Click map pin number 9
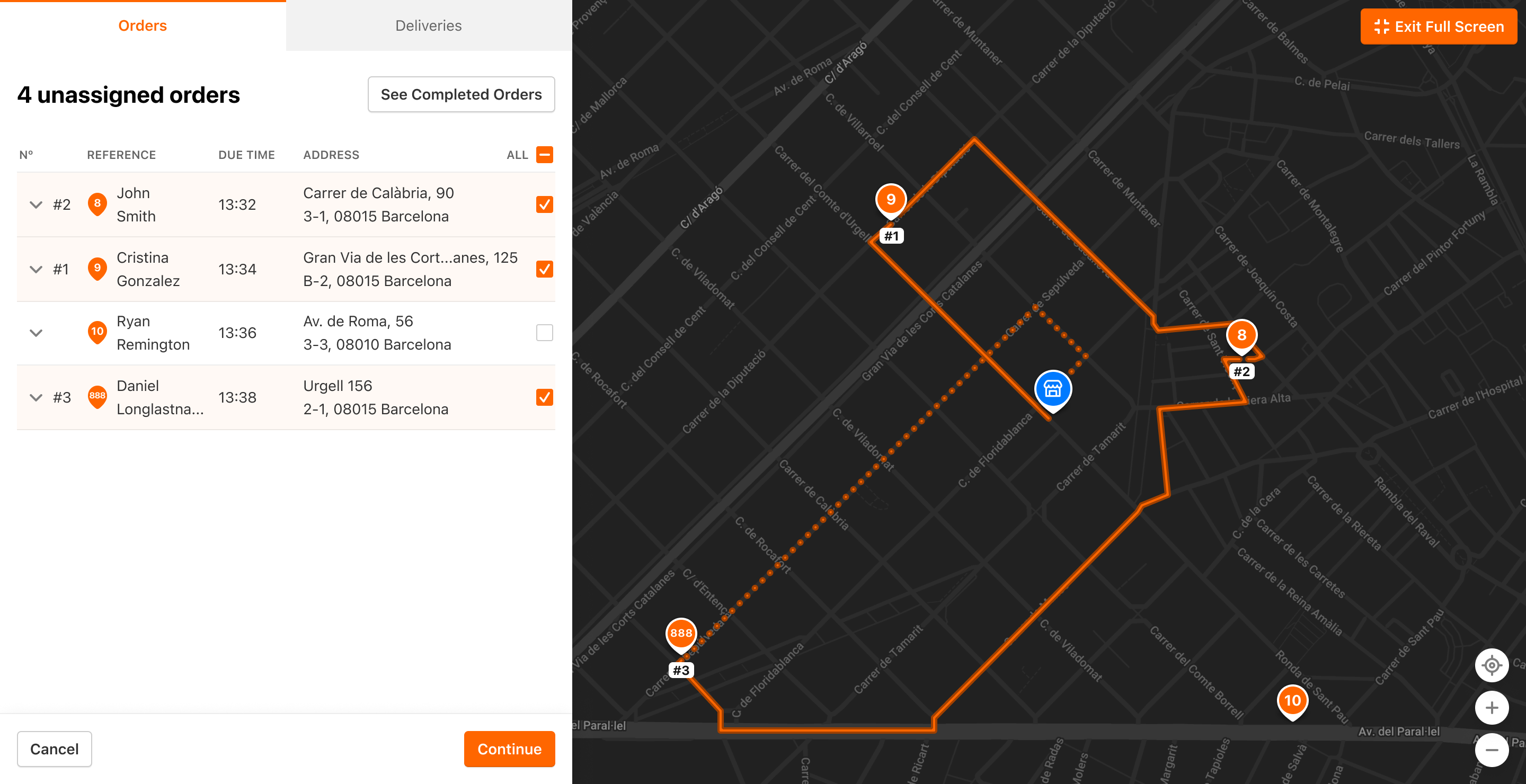Screen dimensions: 1526x784 coord(890,200)
